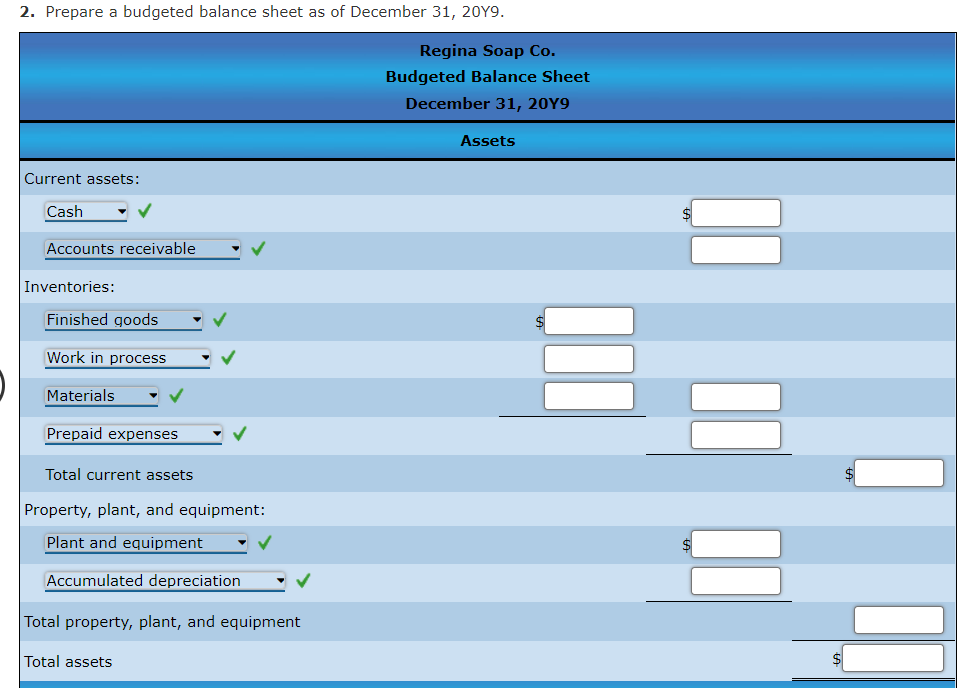
Task: Click the Work in process amount field
Action: click(588, 358)
